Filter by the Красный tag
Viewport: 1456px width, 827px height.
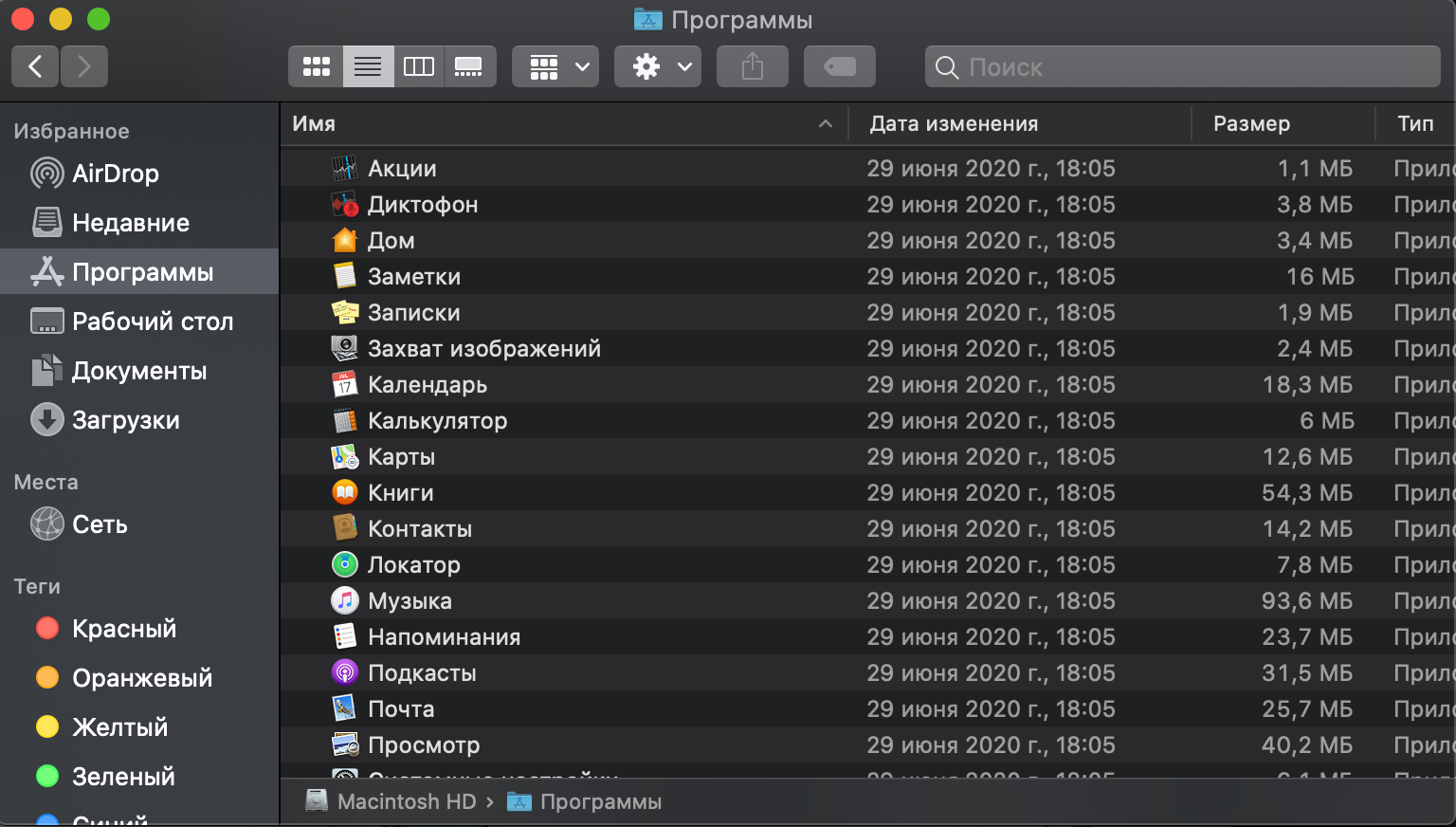coord(139,629)
